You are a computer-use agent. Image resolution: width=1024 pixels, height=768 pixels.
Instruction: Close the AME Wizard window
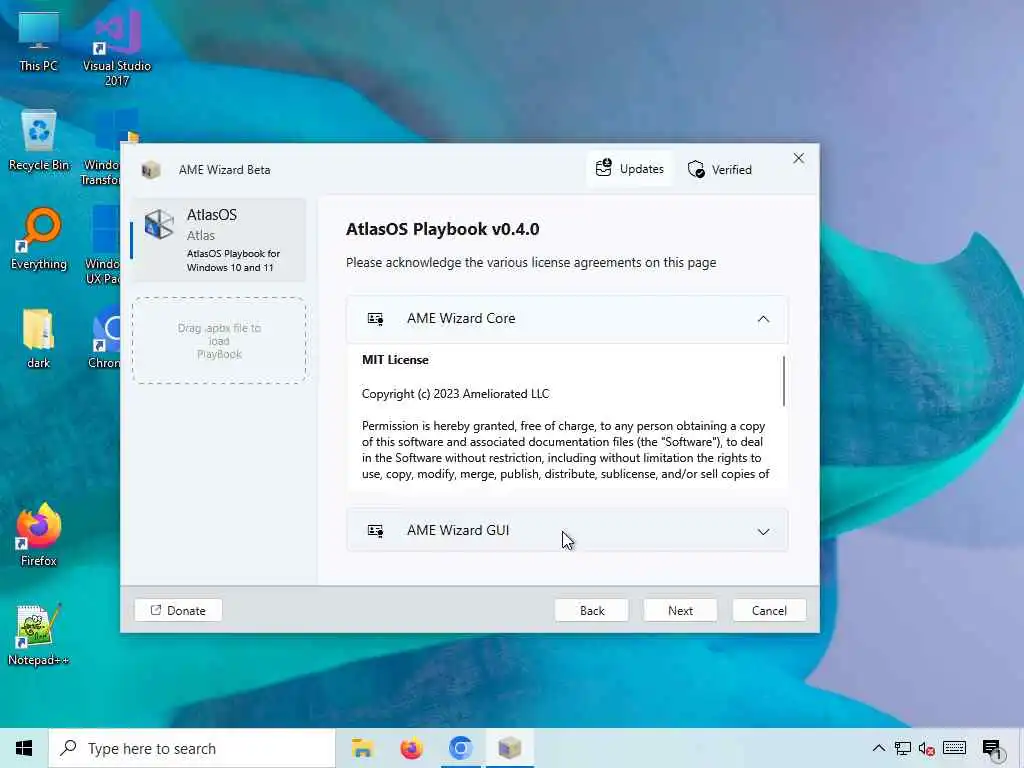798,159
